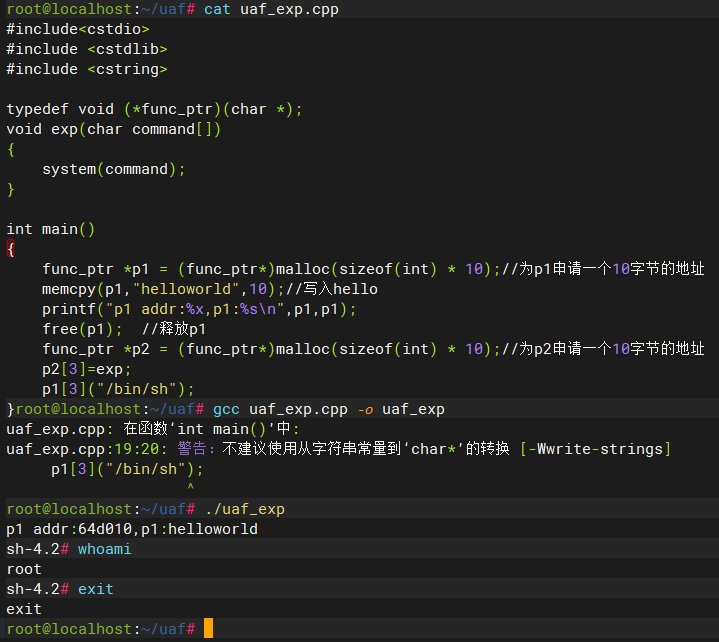The height and width of the screenshot is (642, 719).
Task: Click the typedef func_ptr declaration line
Action: click(x=154, y=109)
